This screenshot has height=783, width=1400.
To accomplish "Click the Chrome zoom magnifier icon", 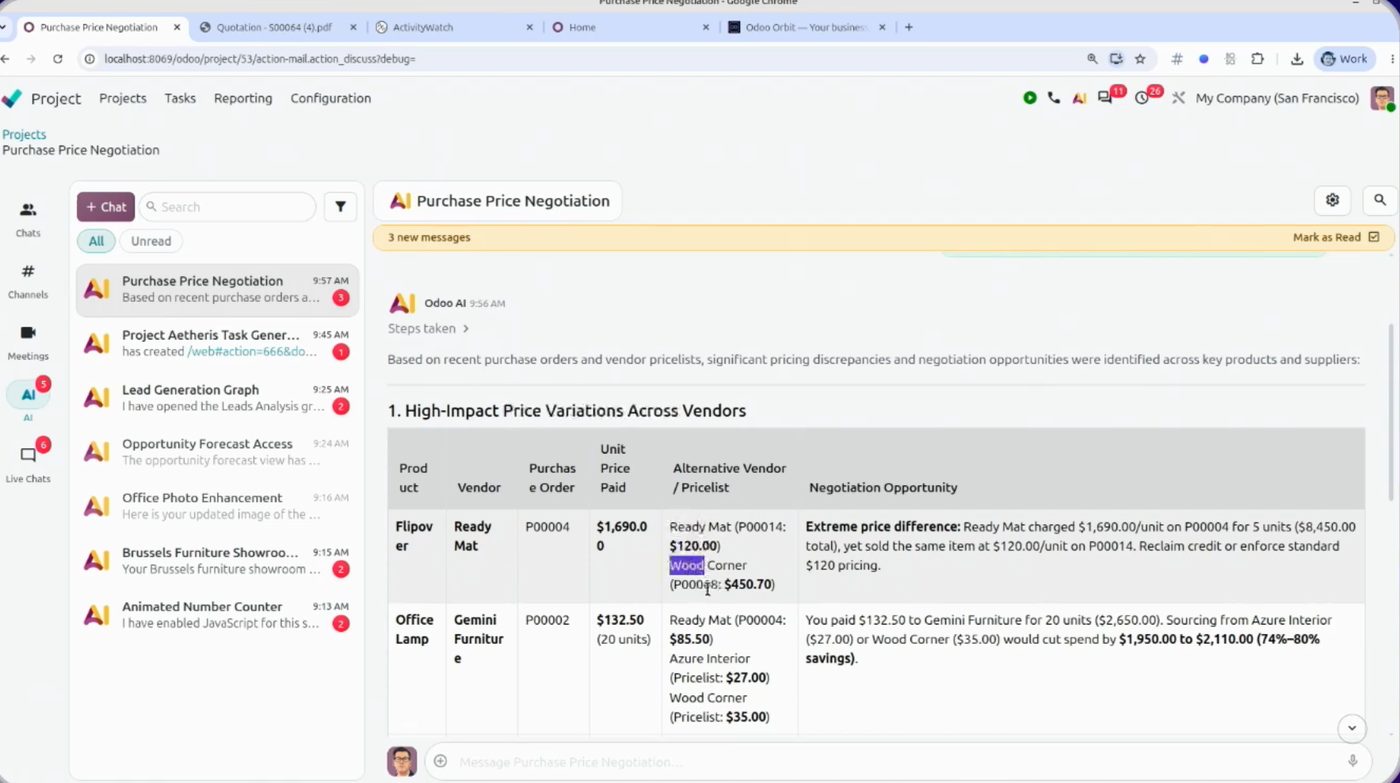I will pos(1092,59).
